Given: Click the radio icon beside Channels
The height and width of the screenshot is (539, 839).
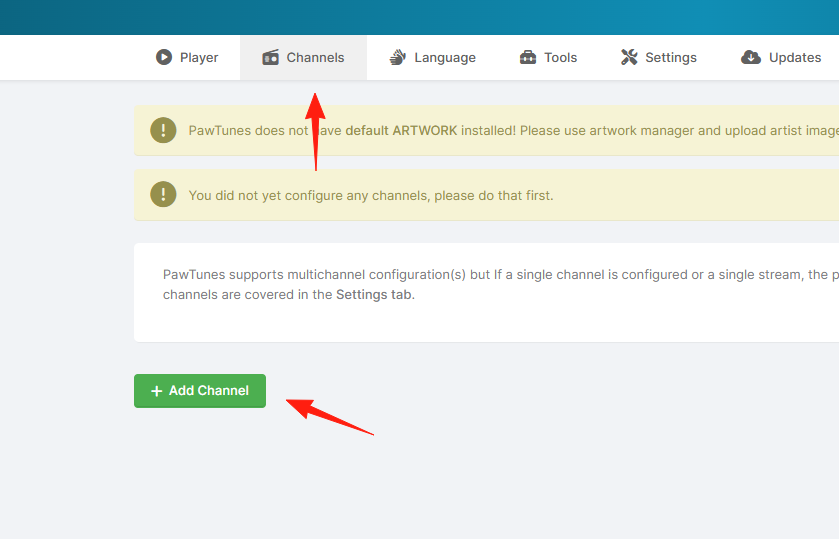Looking at the screenshot, I should coord(271,57).
